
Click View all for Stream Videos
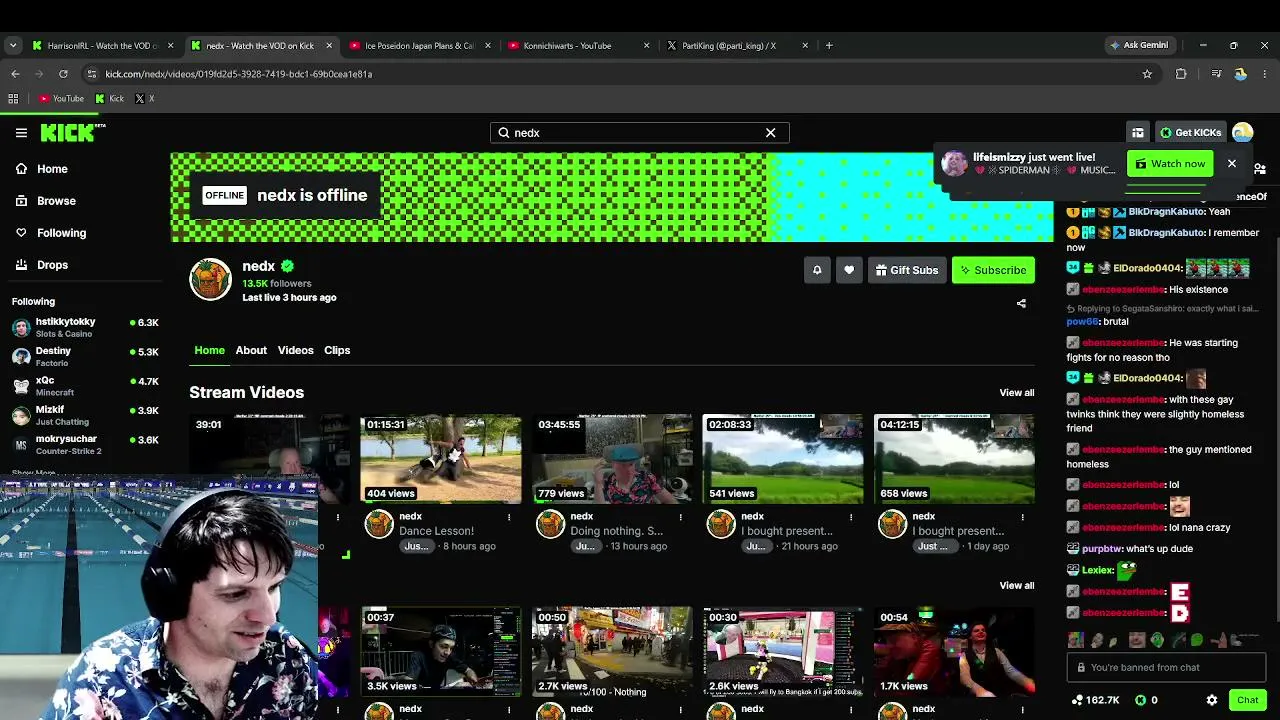tap(1016, 393)
